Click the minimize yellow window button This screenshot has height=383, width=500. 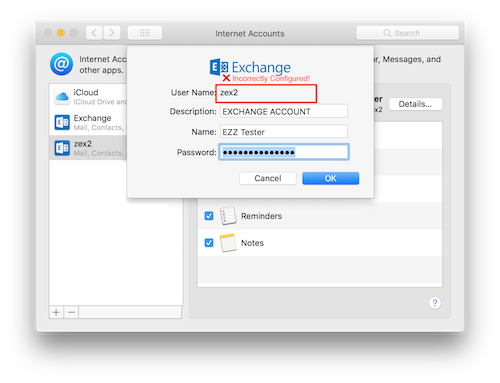click(61, 33)
